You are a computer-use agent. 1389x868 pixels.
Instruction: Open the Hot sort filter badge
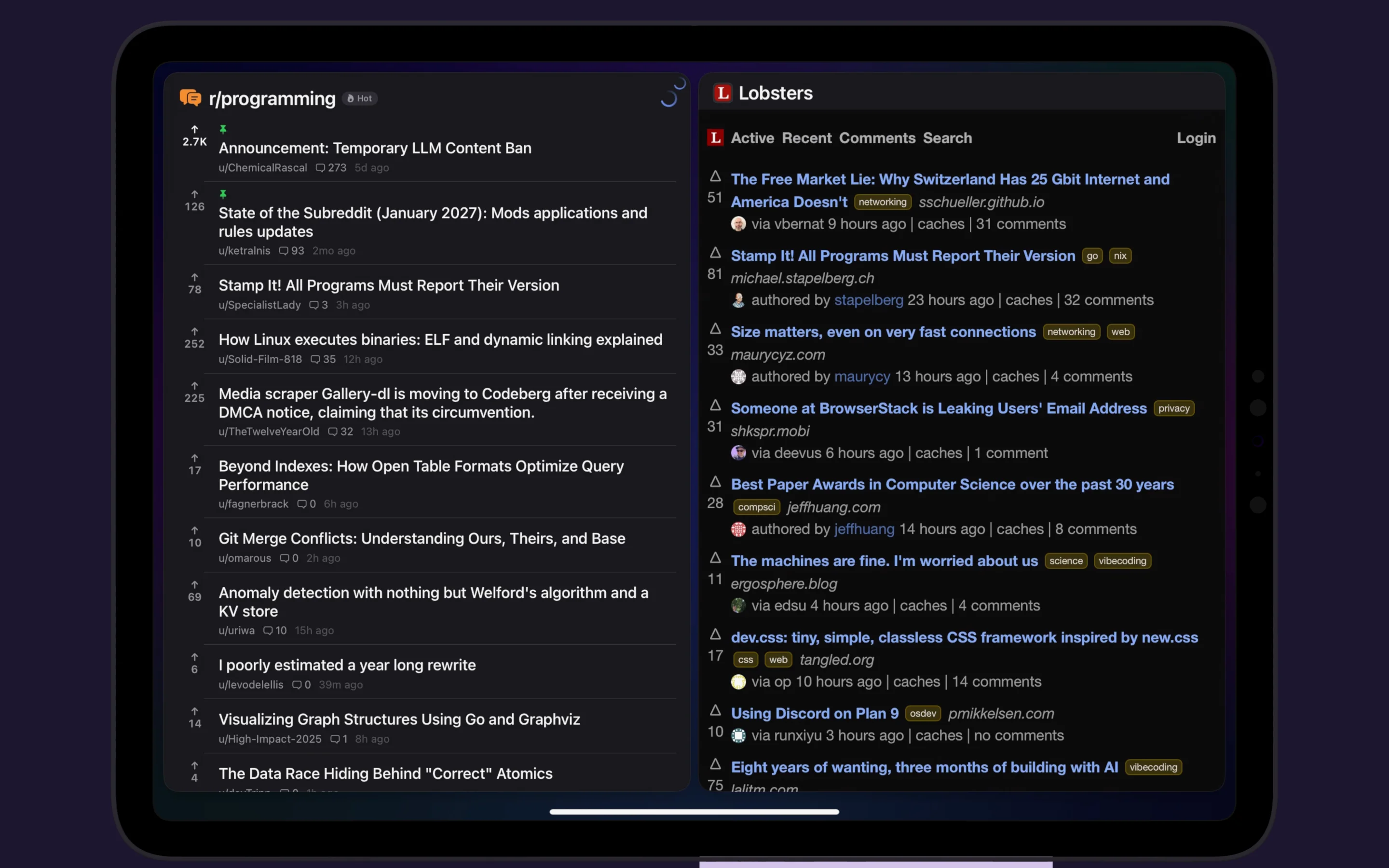tap(360, 98)
